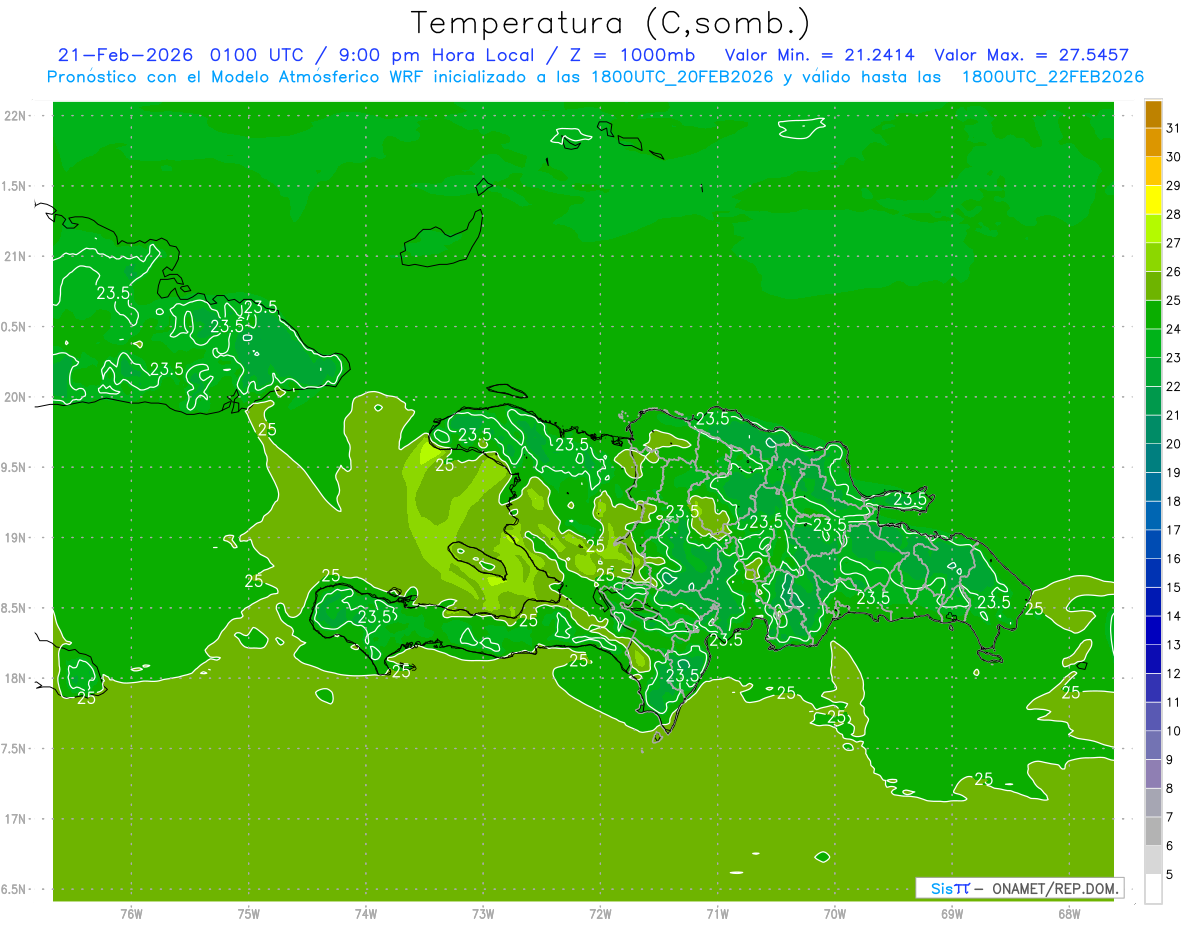Click the 'Sisπ' logo text
Image resolution: width=1200 pixels, height=927 pixels.
click(x=949, y=888)
